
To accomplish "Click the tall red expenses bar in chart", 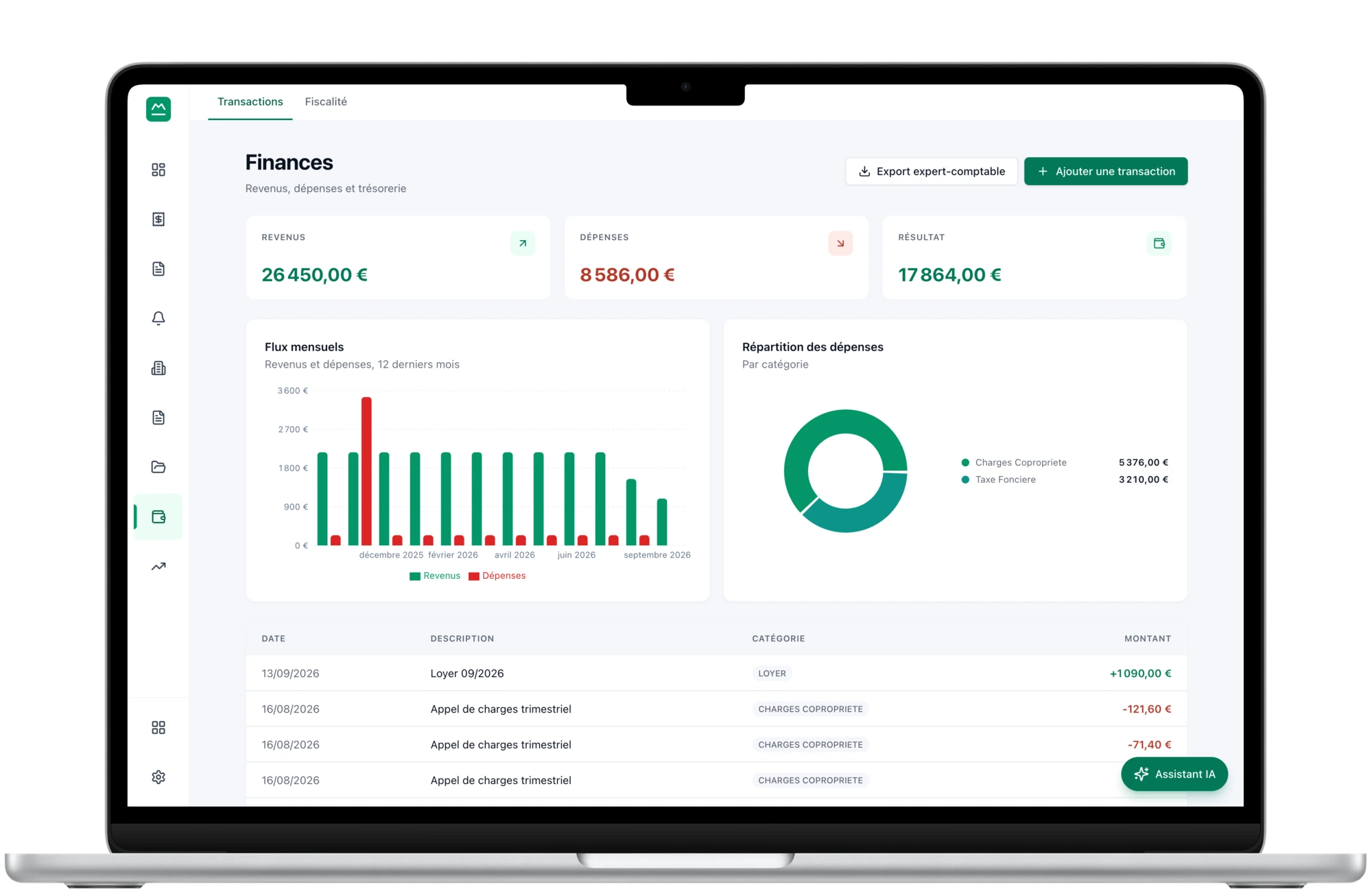I will (x=366, y=471).
